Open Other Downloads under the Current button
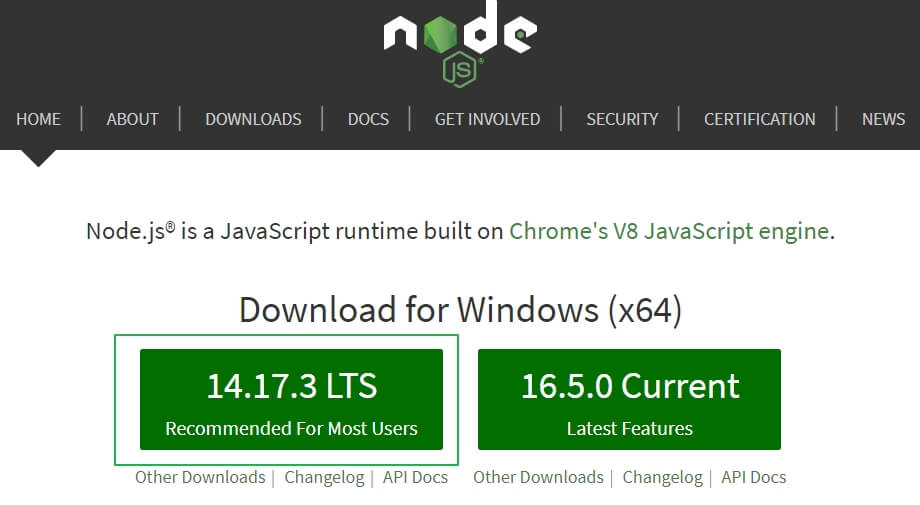This screenshot has height=505, width=920. coord(538,477)
